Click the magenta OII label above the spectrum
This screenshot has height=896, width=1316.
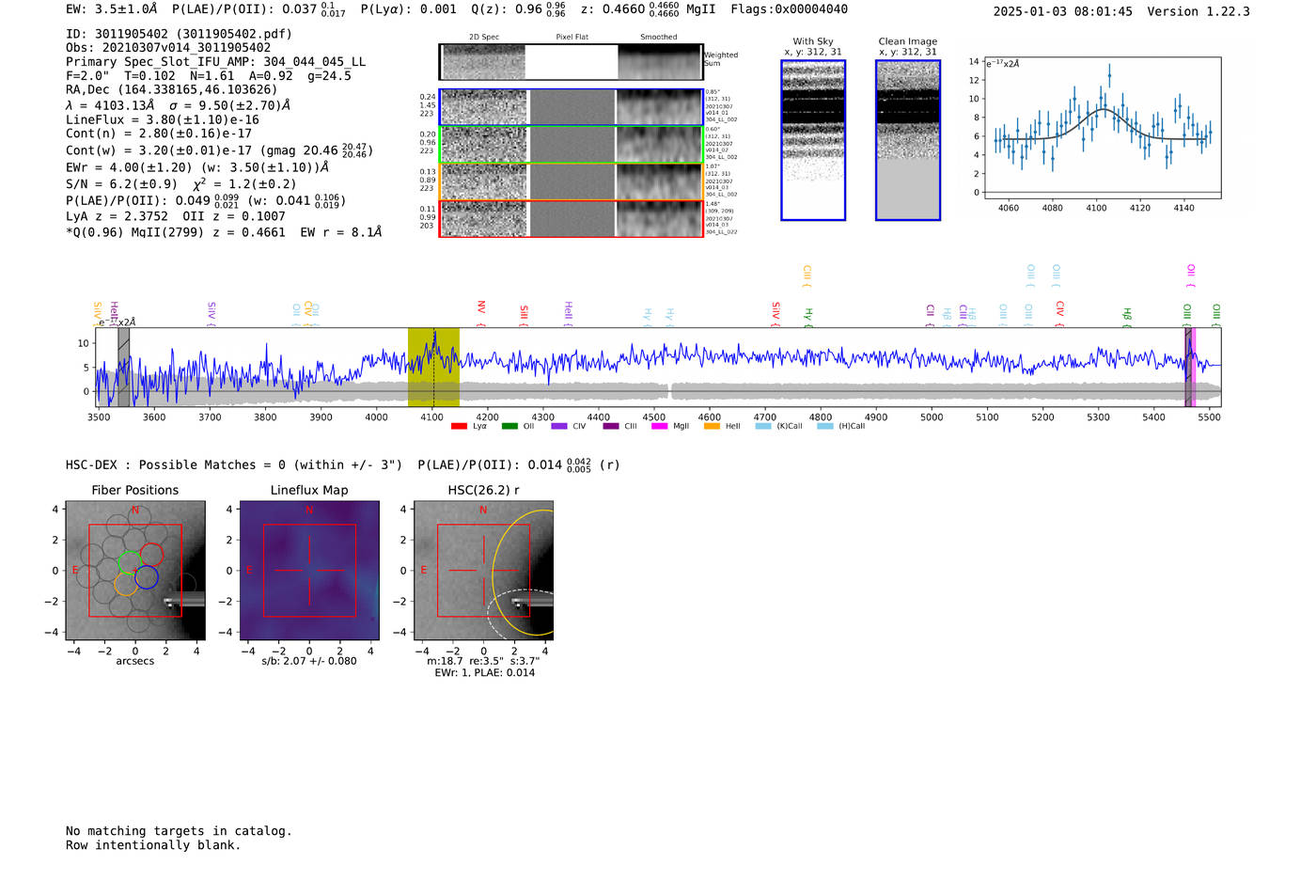(1191, 275)
